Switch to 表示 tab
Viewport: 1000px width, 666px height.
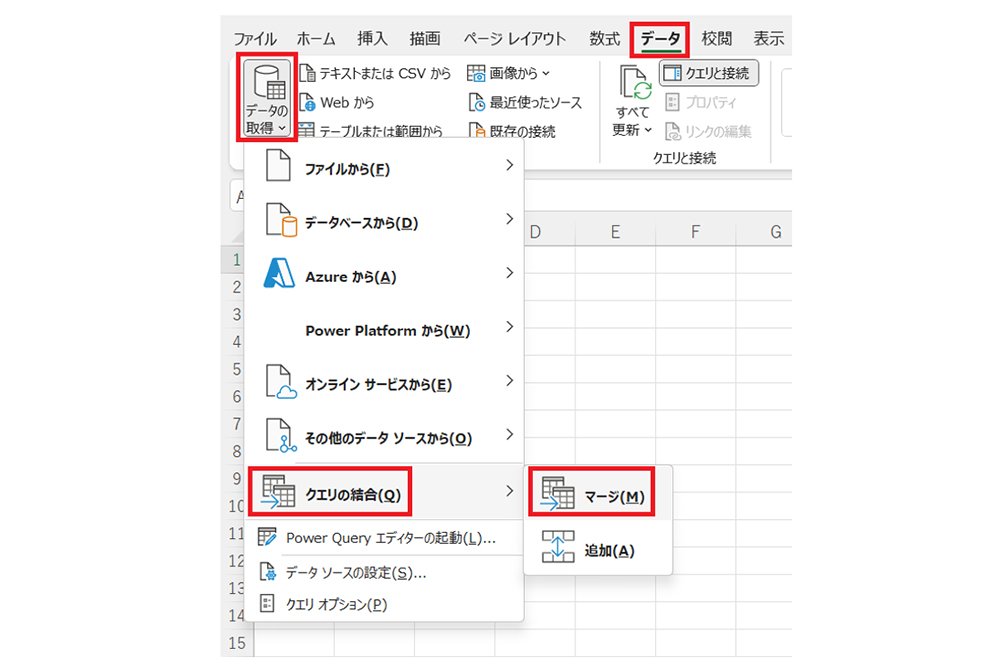coord(768,39)
